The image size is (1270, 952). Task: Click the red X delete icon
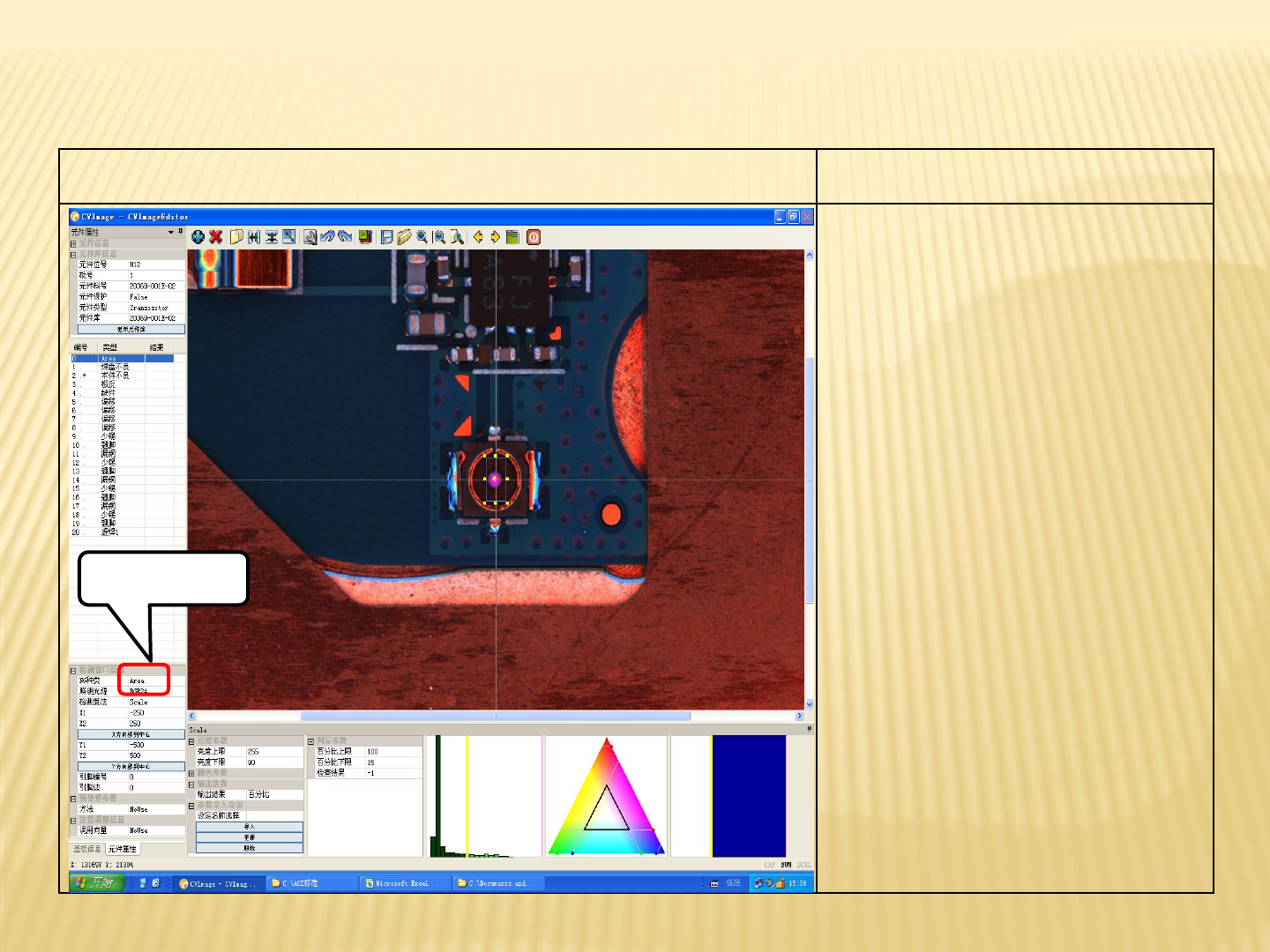coord(215,237)
